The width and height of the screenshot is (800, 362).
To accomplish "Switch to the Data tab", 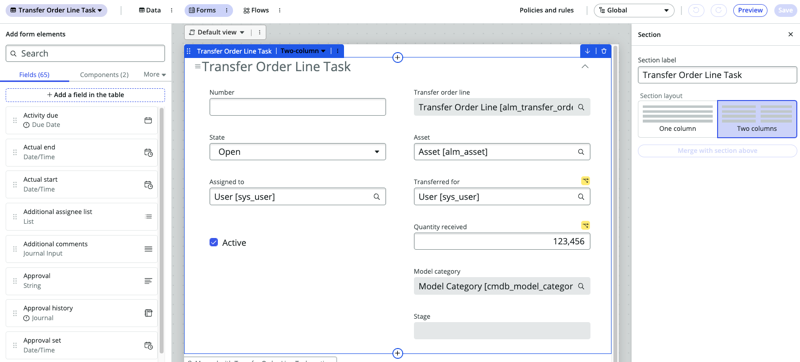I will [x=150, y=10].
